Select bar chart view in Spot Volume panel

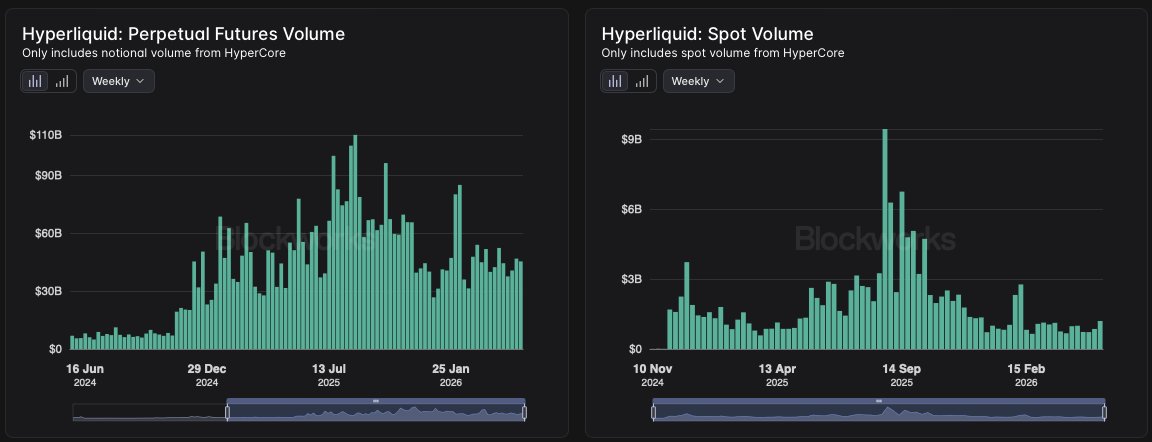[615, 81]
